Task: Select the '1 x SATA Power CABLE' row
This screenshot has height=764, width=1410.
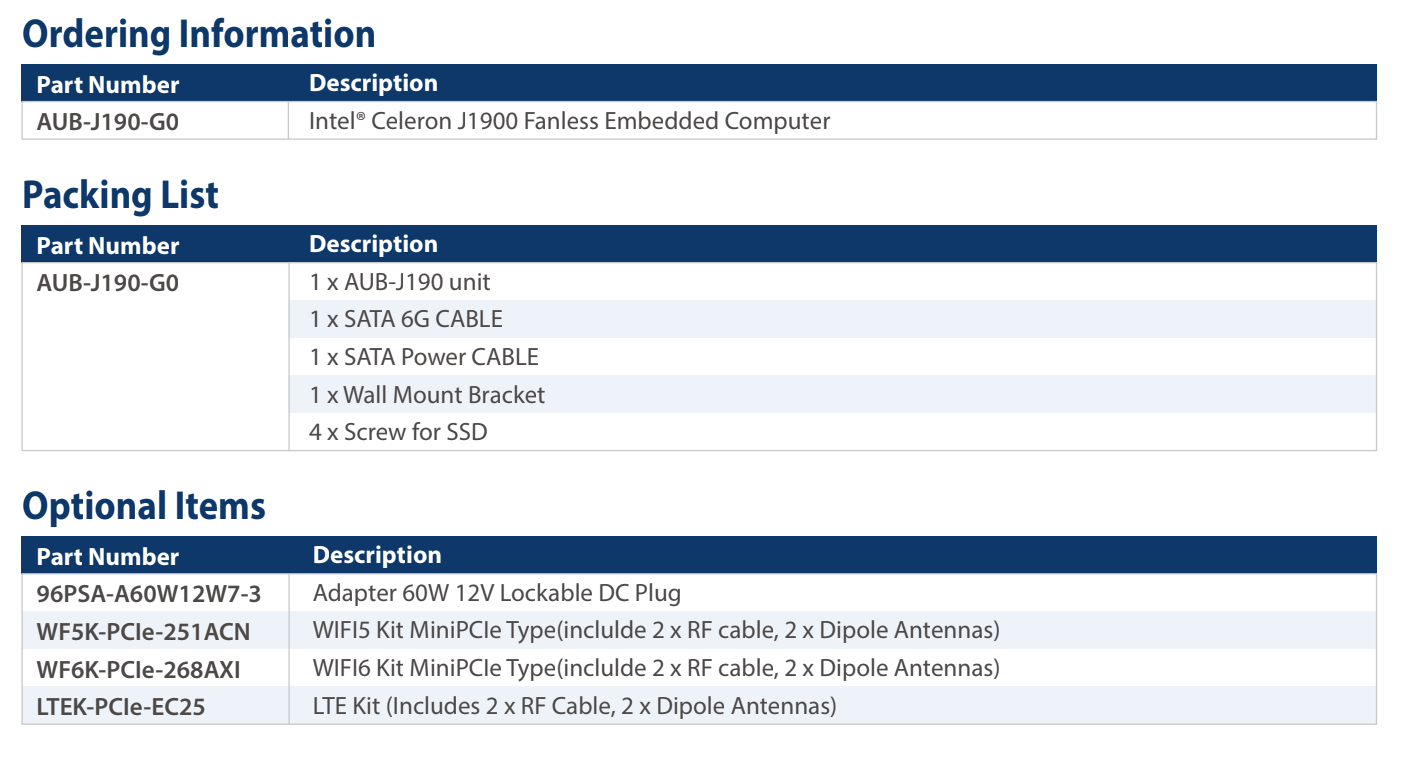Action: [x=424, y=357]
